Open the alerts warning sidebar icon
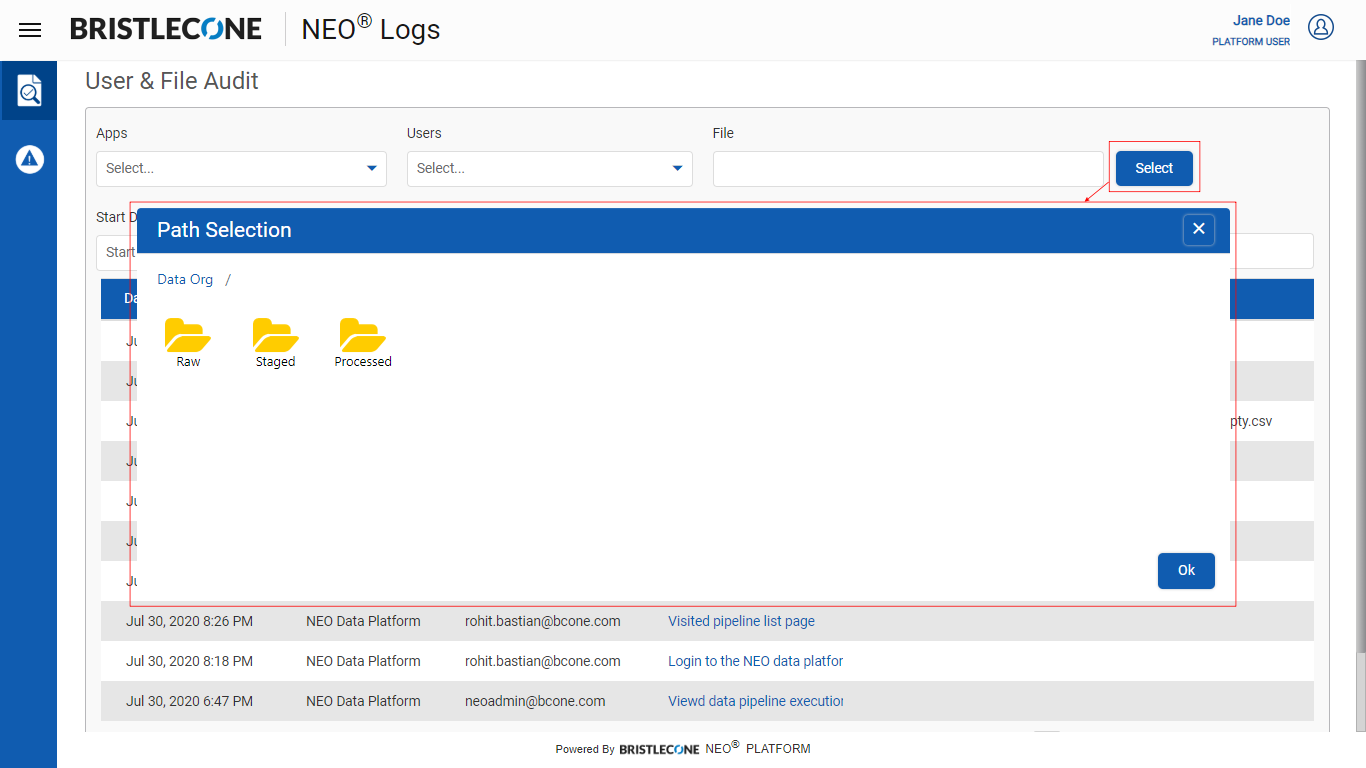Screen dimensions: 1366x768 29,159
